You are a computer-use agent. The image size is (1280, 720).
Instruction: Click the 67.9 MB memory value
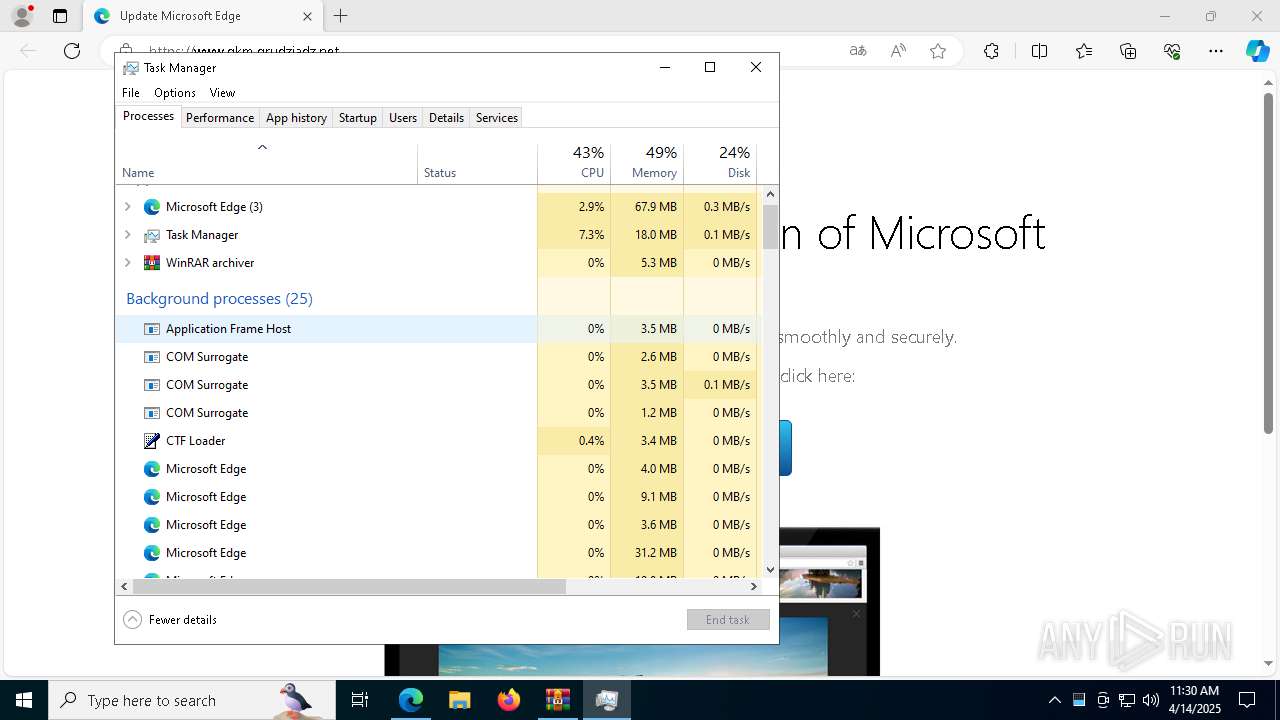point(655,207)
